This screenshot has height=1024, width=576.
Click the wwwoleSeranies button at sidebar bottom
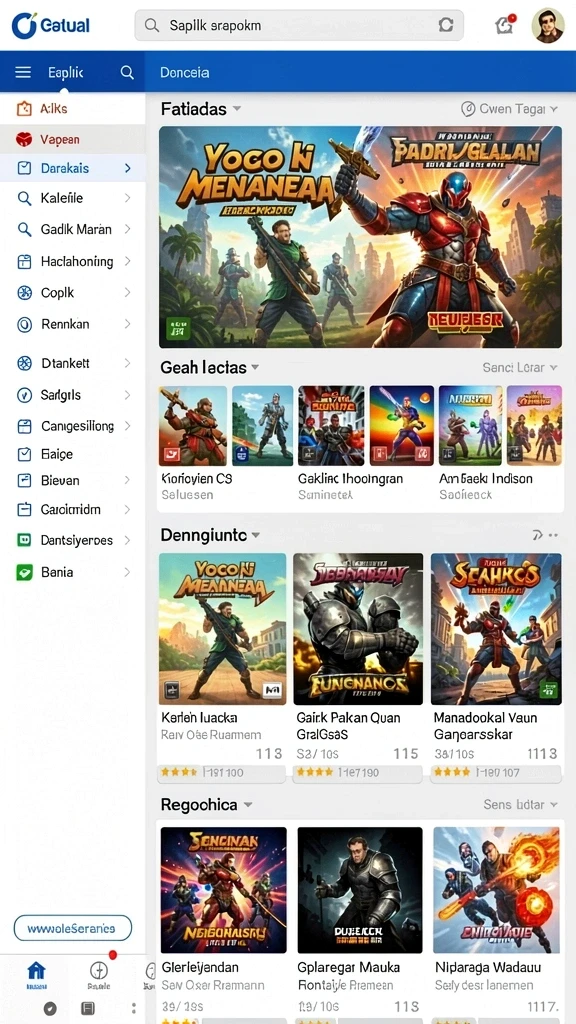point(72,928)
